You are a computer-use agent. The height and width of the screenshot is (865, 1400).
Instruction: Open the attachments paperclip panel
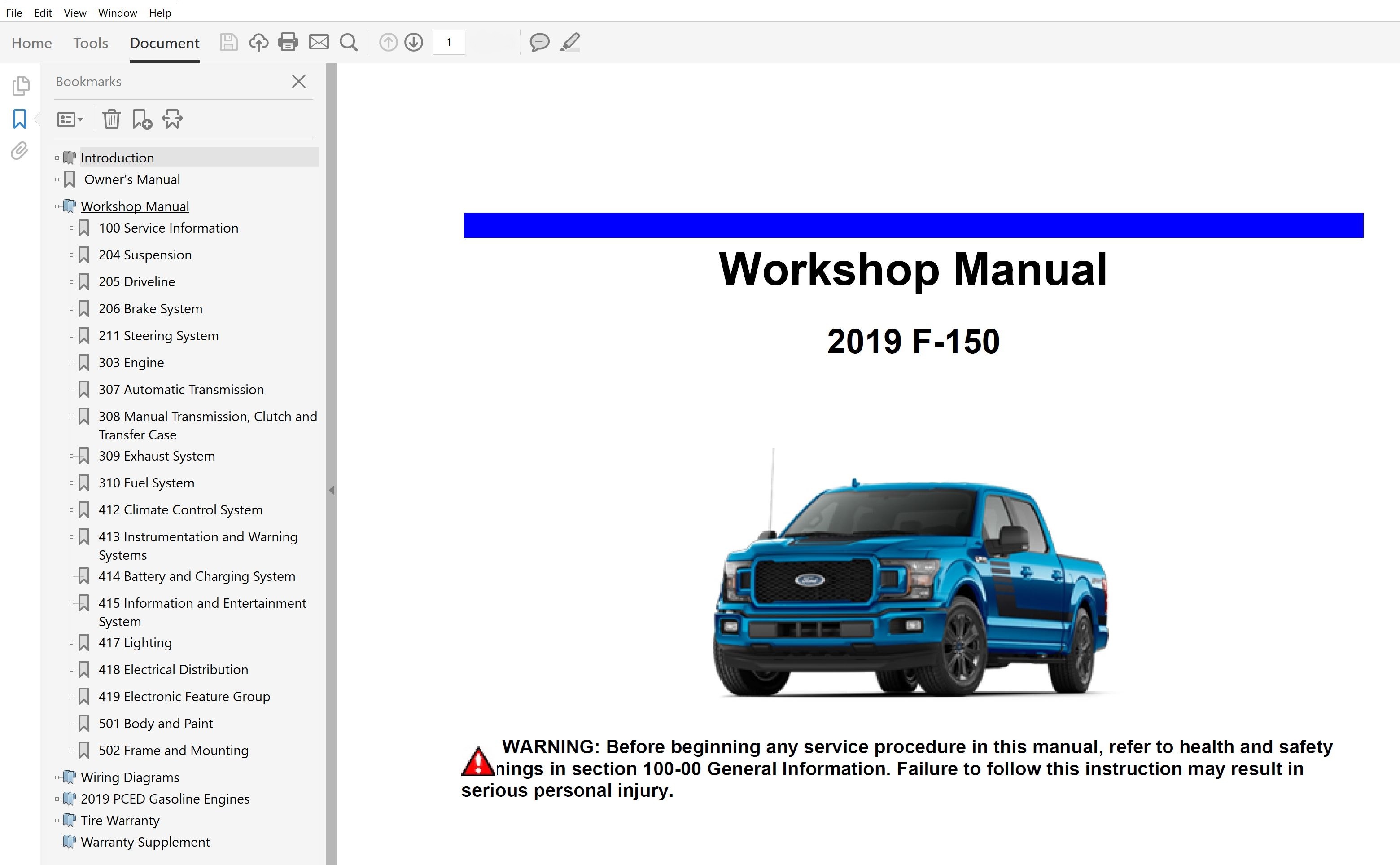pyautogui.click(x=19, y=151)
